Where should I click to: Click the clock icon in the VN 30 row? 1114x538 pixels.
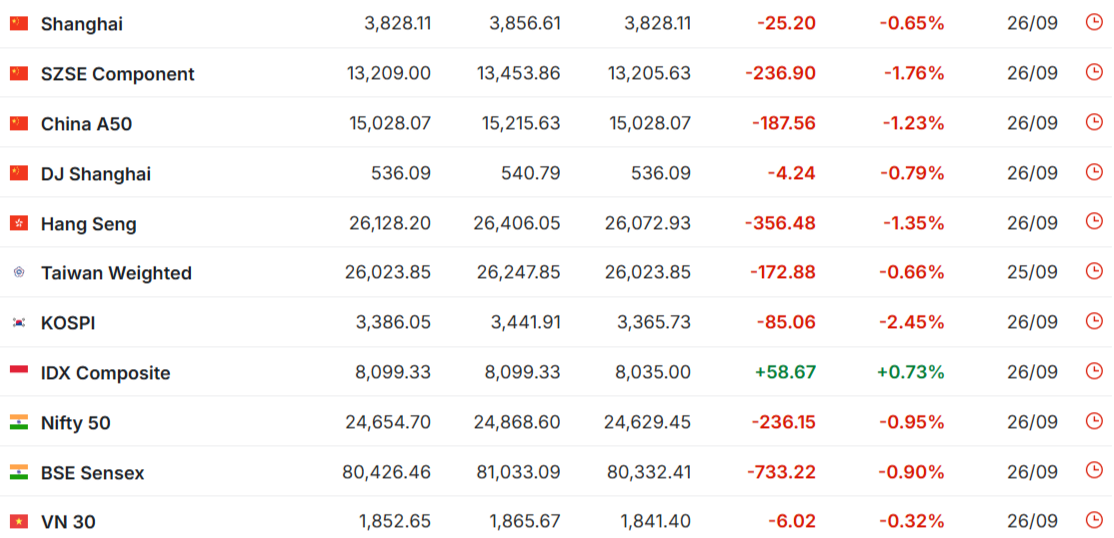click(x=1094, y=520)
